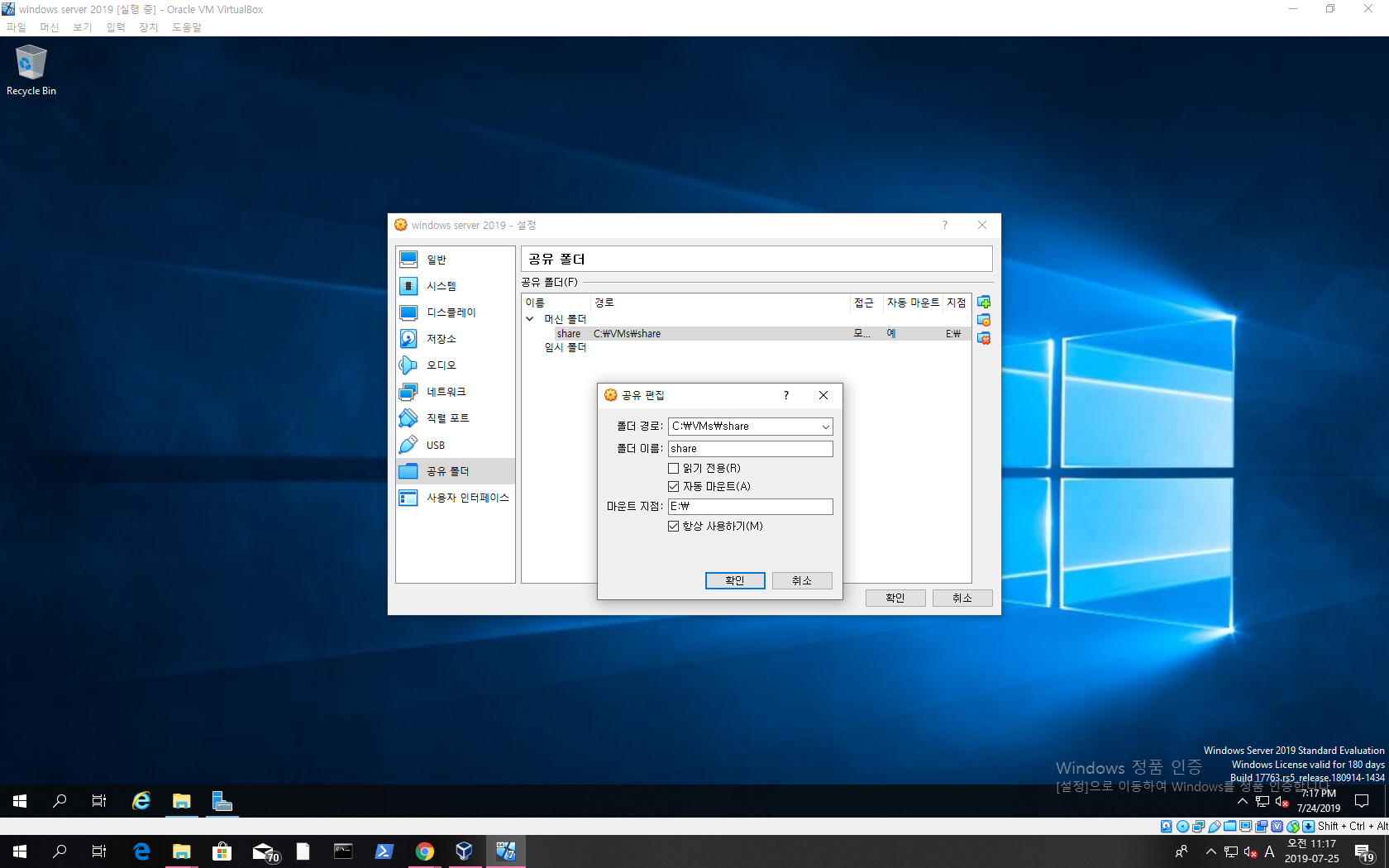Open Server Manager in guest taskbar
The image size is (1389, 868).
click(222, 801)
